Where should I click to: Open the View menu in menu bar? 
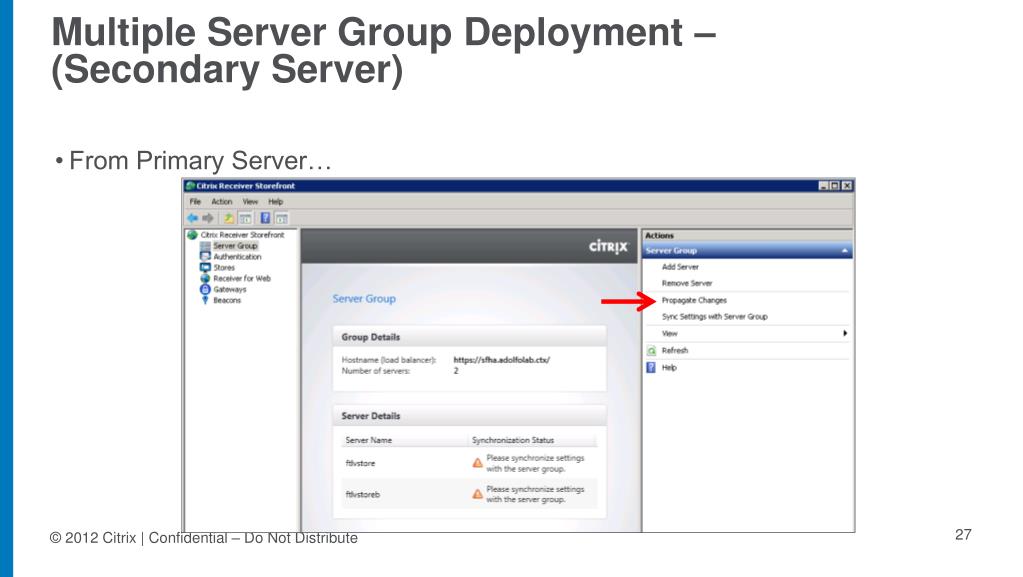point(250,202)
